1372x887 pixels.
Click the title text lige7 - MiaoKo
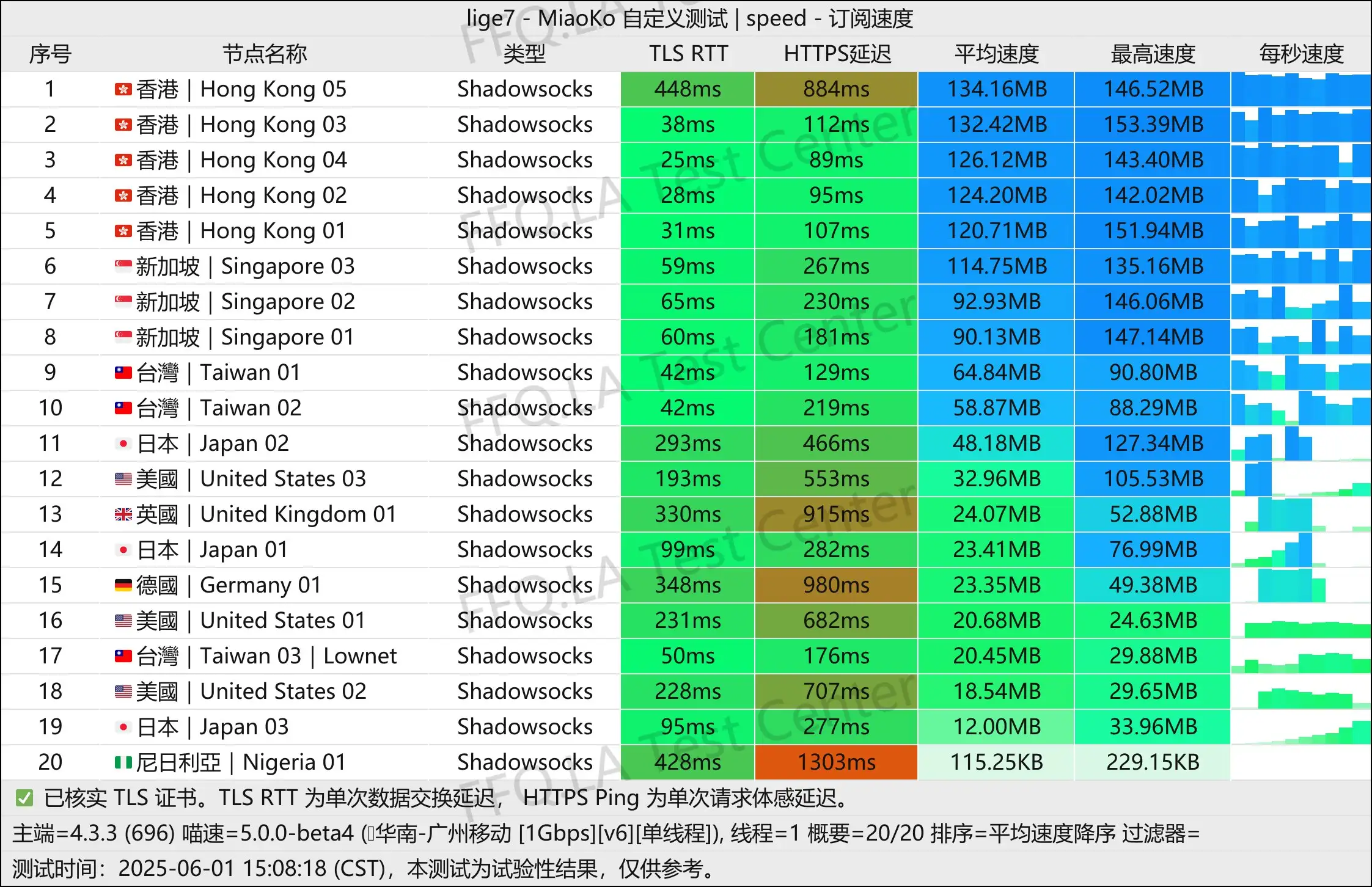click(x=541, y=18)
